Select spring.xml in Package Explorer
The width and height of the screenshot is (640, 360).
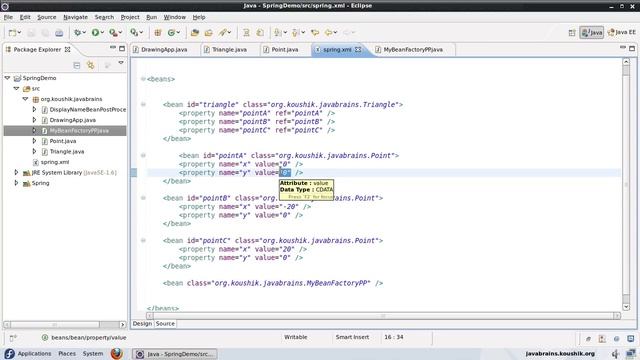(x=55, y=162)
